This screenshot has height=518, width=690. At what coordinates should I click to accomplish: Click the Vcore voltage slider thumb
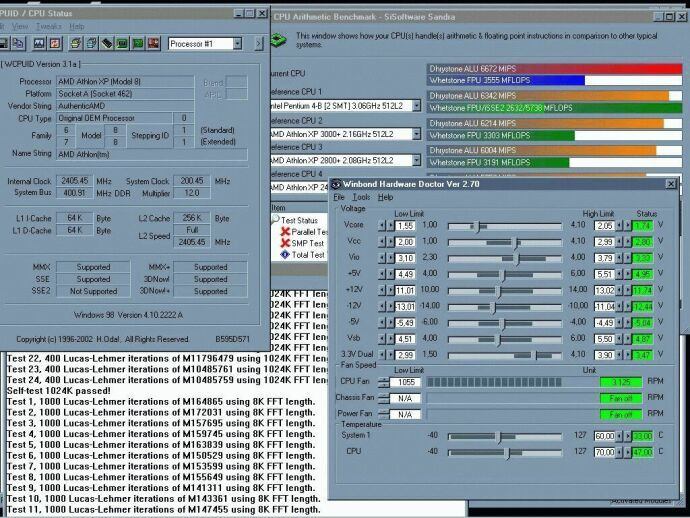pyautogui.click(x=478, y=226)
